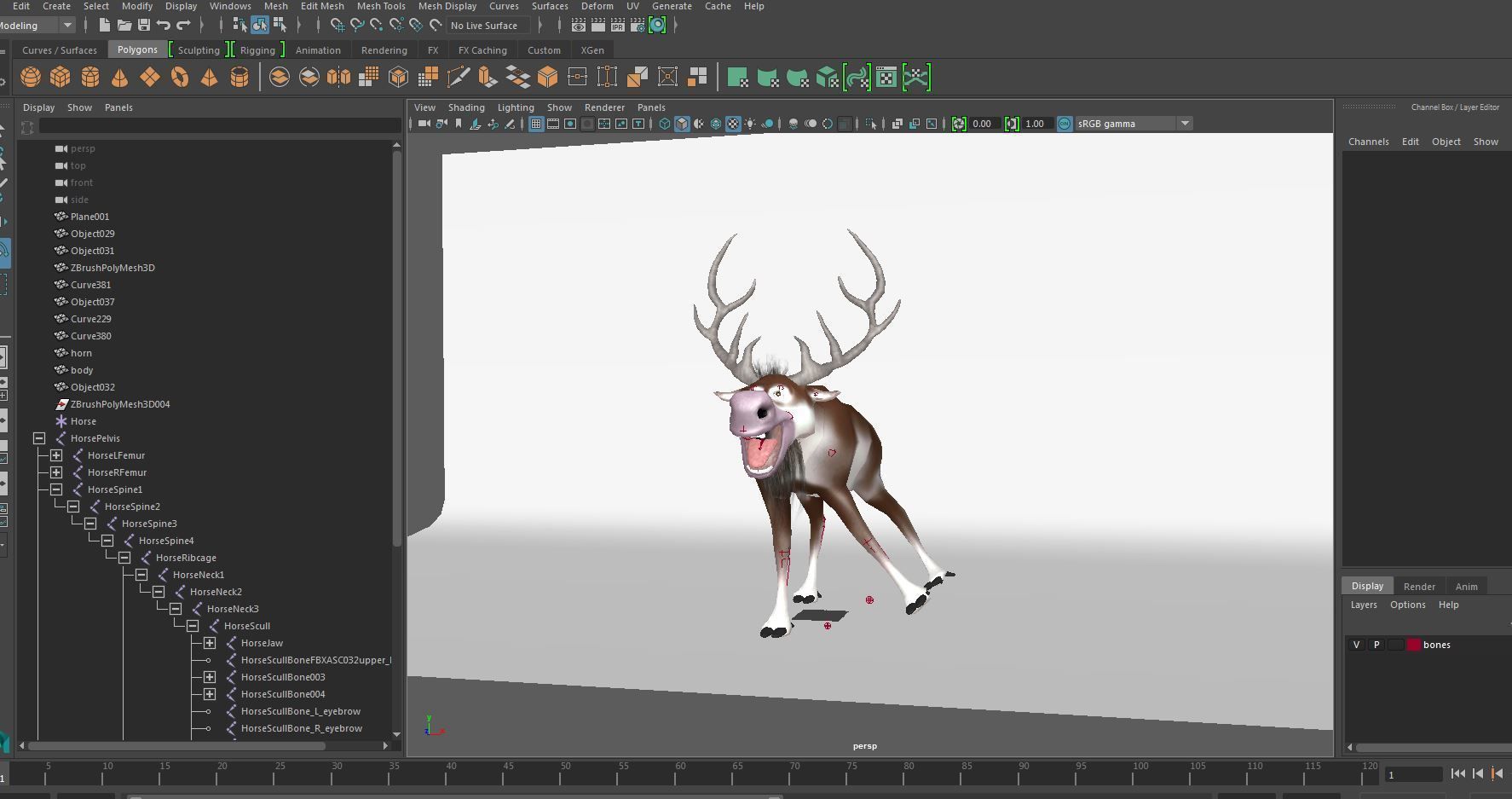
Task: Click the Open Scene folder icon
Action: click(124, 26)
